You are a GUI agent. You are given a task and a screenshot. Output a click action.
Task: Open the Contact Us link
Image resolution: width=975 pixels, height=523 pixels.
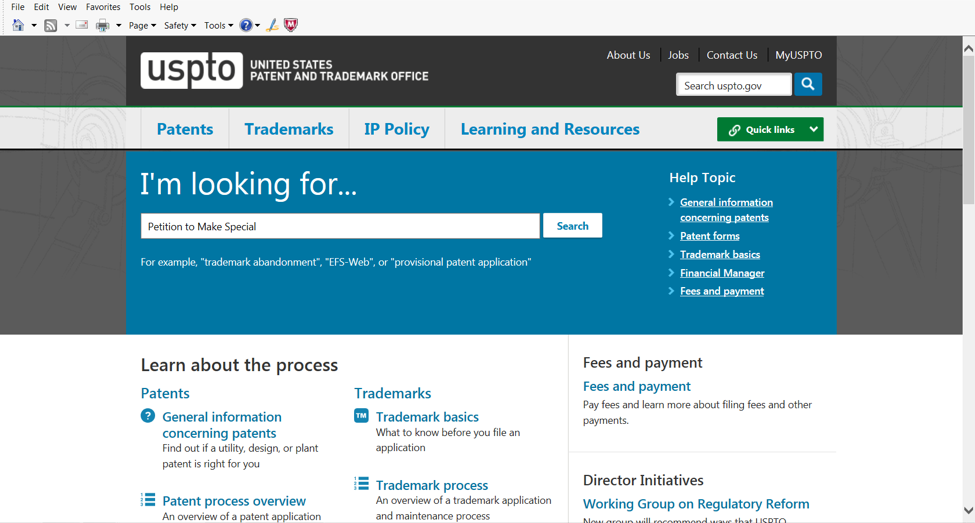click(x=731, y=55)
